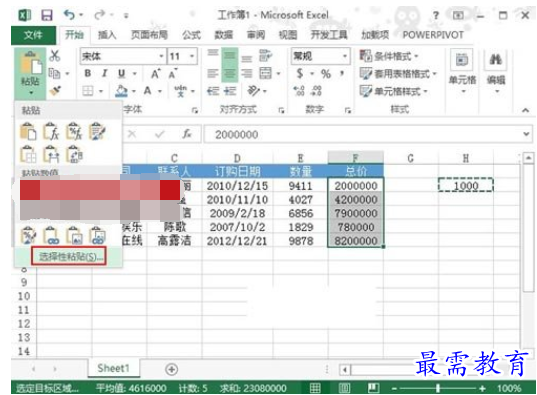Click the Cut scissors icon

coord(54,56)
